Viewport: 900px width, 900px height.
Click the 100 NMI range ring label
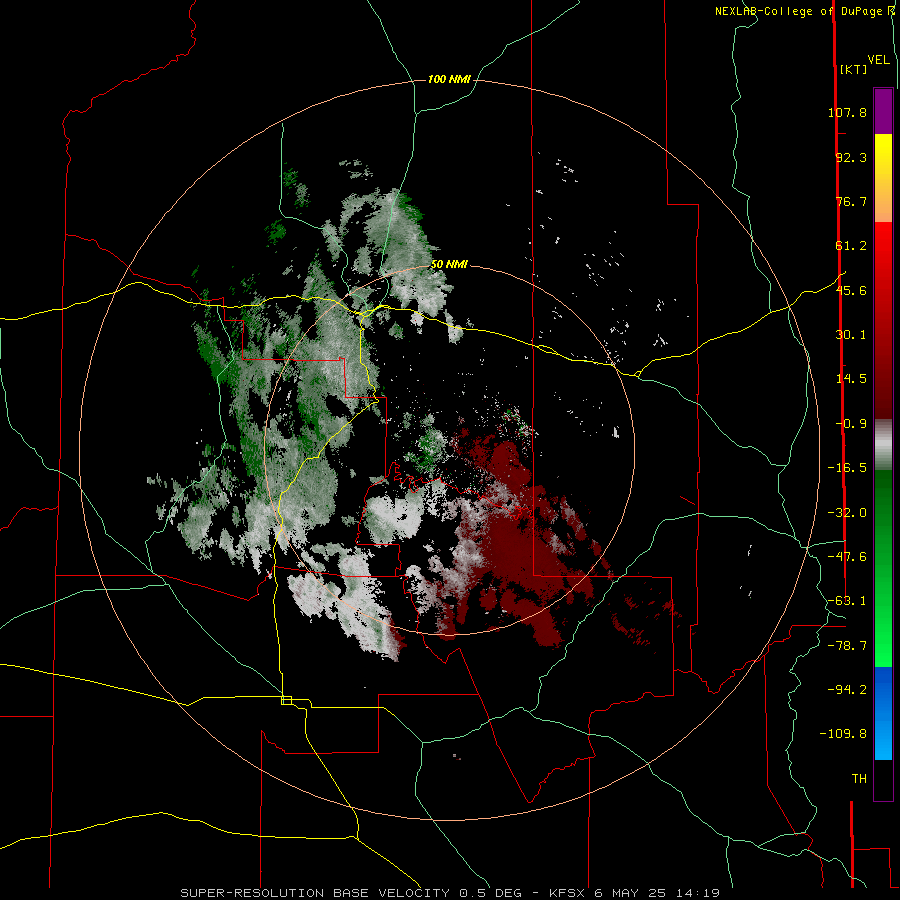click(449, 79)
